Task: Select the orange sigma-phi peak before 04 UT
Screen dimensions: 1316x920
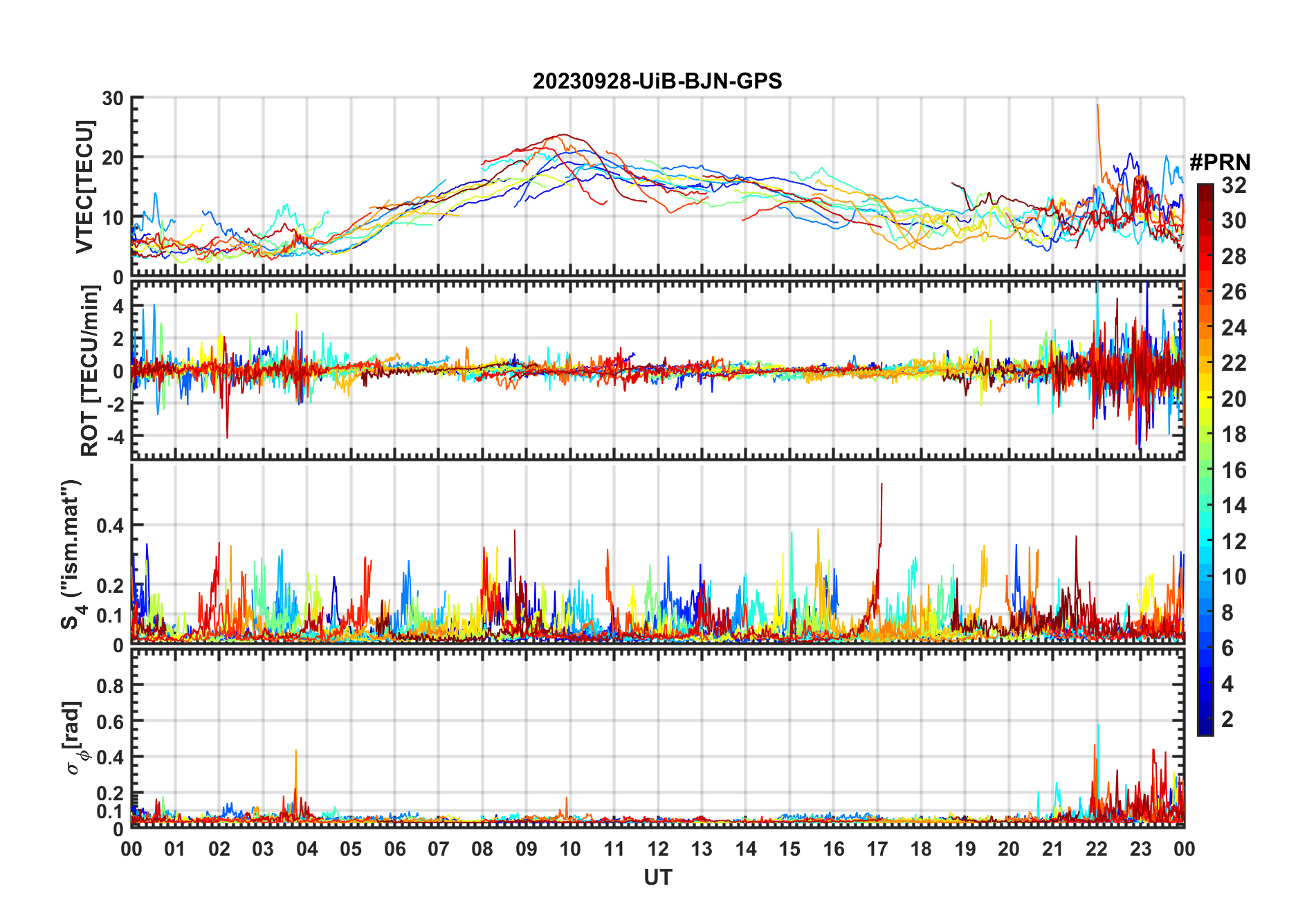Action: point(296,753)
